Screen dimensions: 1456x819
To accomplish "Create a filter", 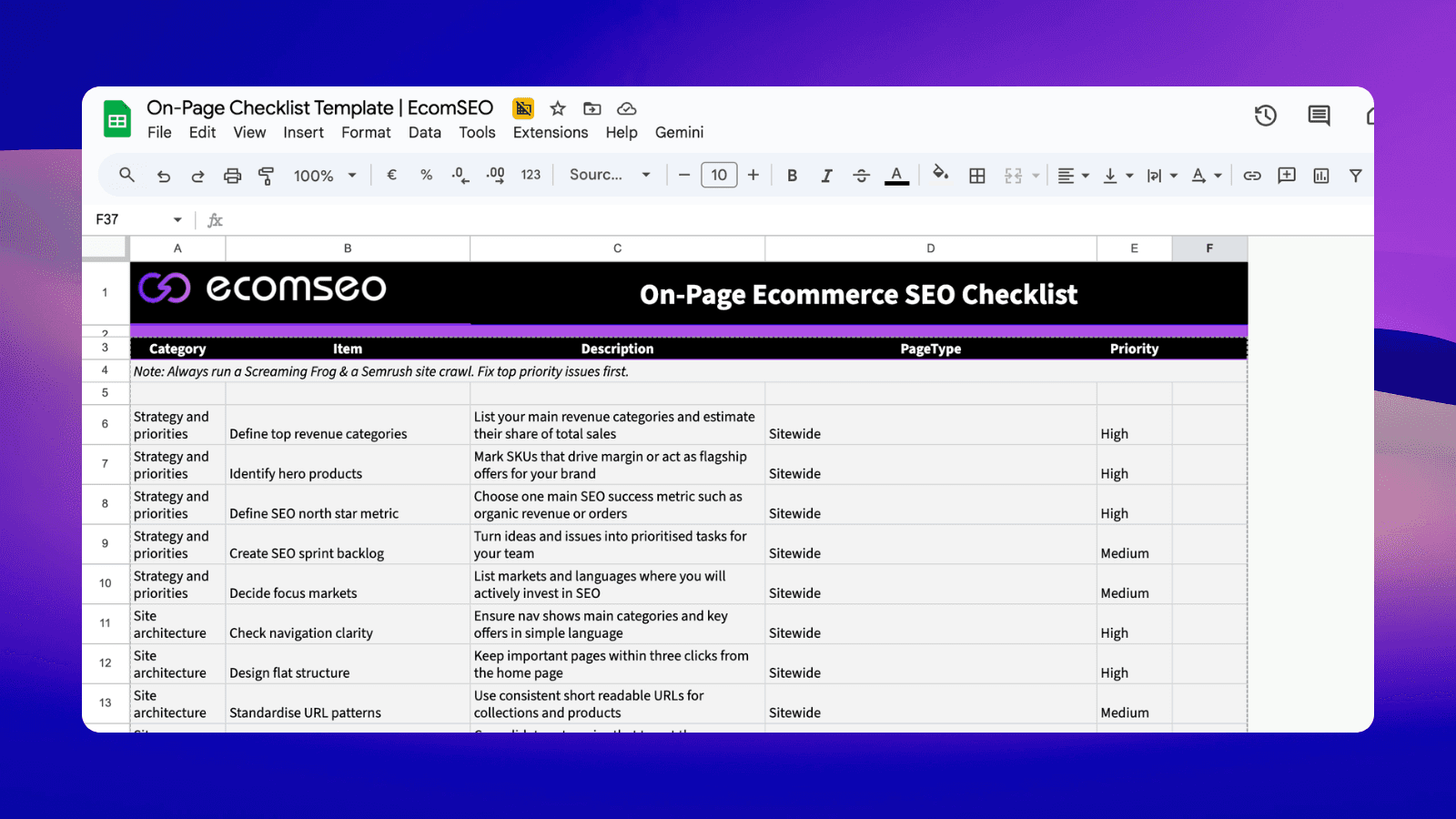I will (x=1356, y=176).
